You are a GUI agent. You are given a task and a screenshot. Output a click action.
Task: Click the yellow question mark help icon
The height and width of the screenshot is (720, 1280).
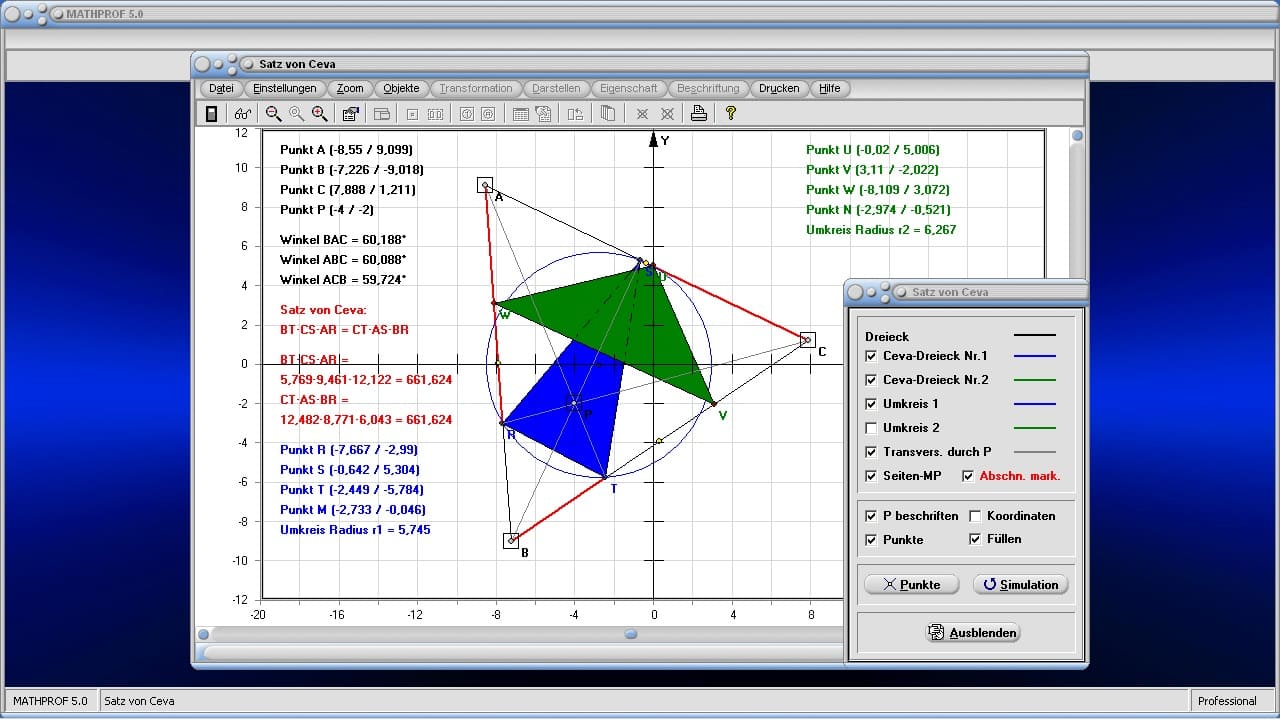[731, 114]
